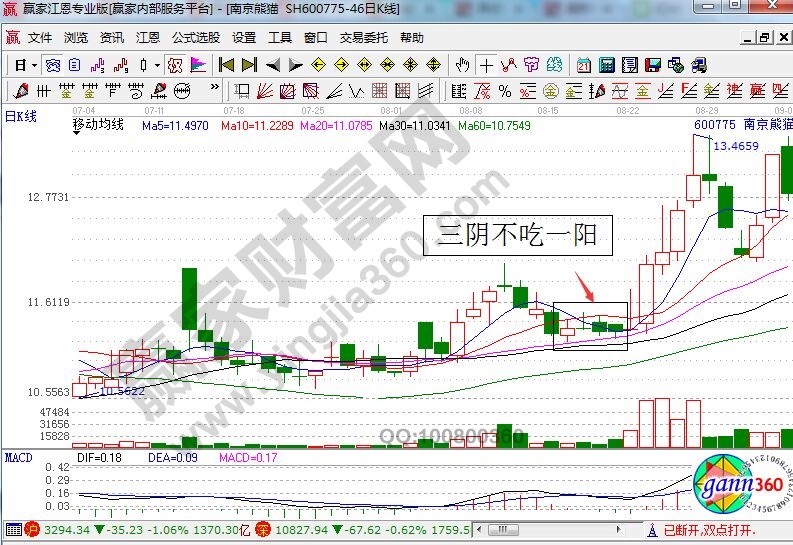Select the crosshair cursor tool

[486, 65]
